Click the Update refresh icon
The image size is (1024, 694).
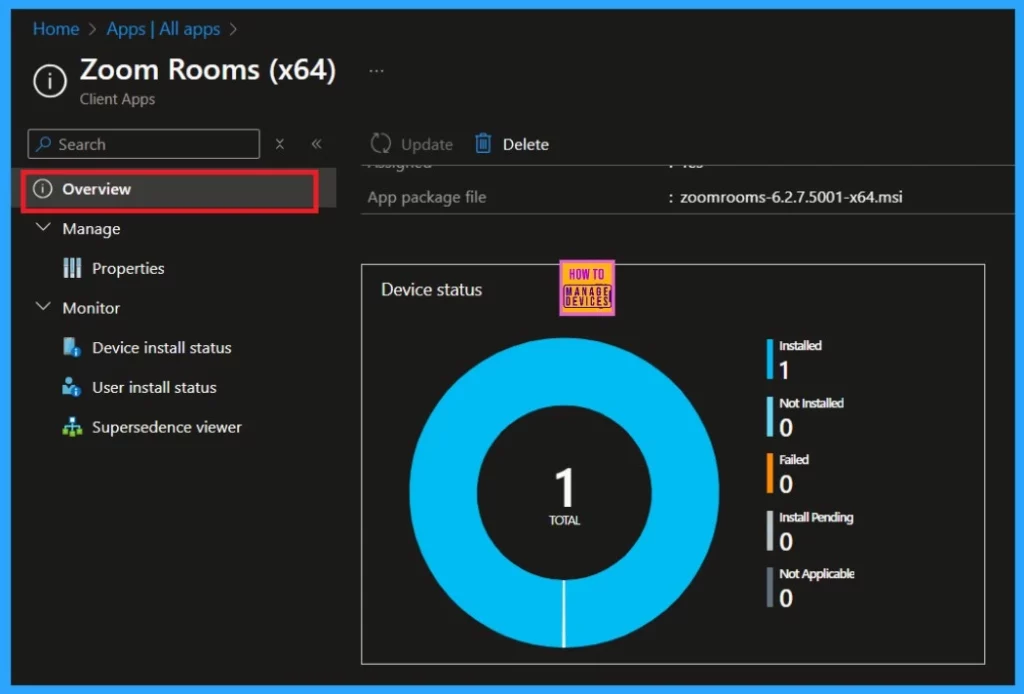click(x=381, y=144)
